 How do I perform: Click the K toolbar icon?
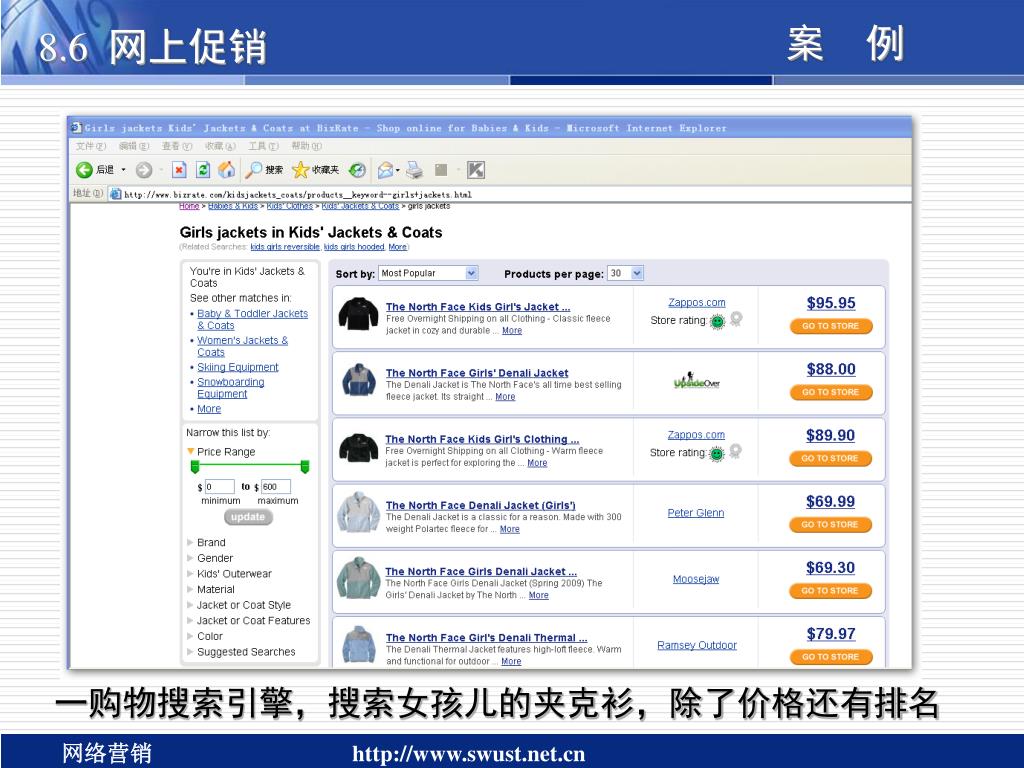[x=475, y=170]
